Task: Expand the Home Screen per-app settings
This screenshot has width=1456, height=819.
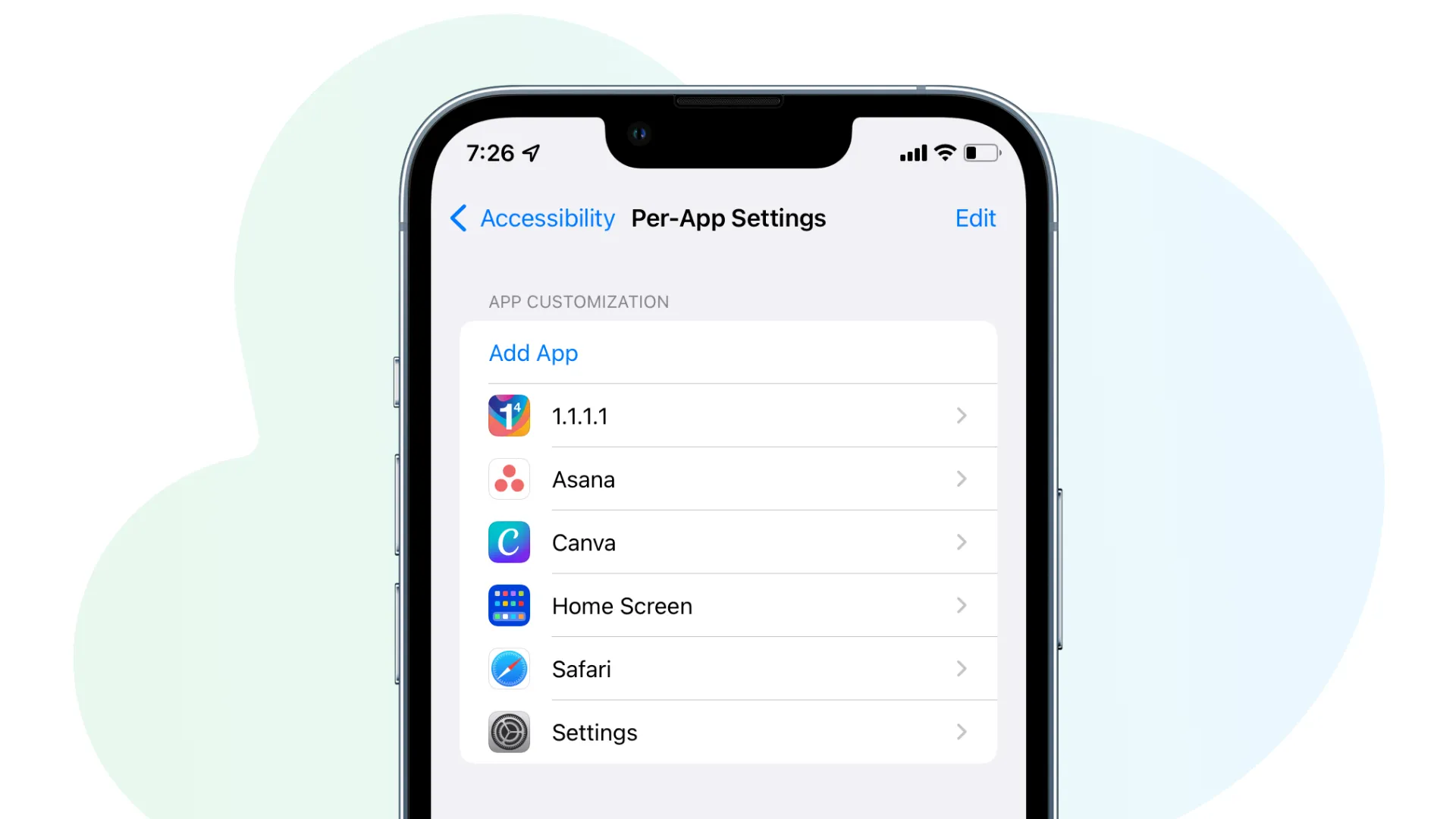Action: point(727,605)
